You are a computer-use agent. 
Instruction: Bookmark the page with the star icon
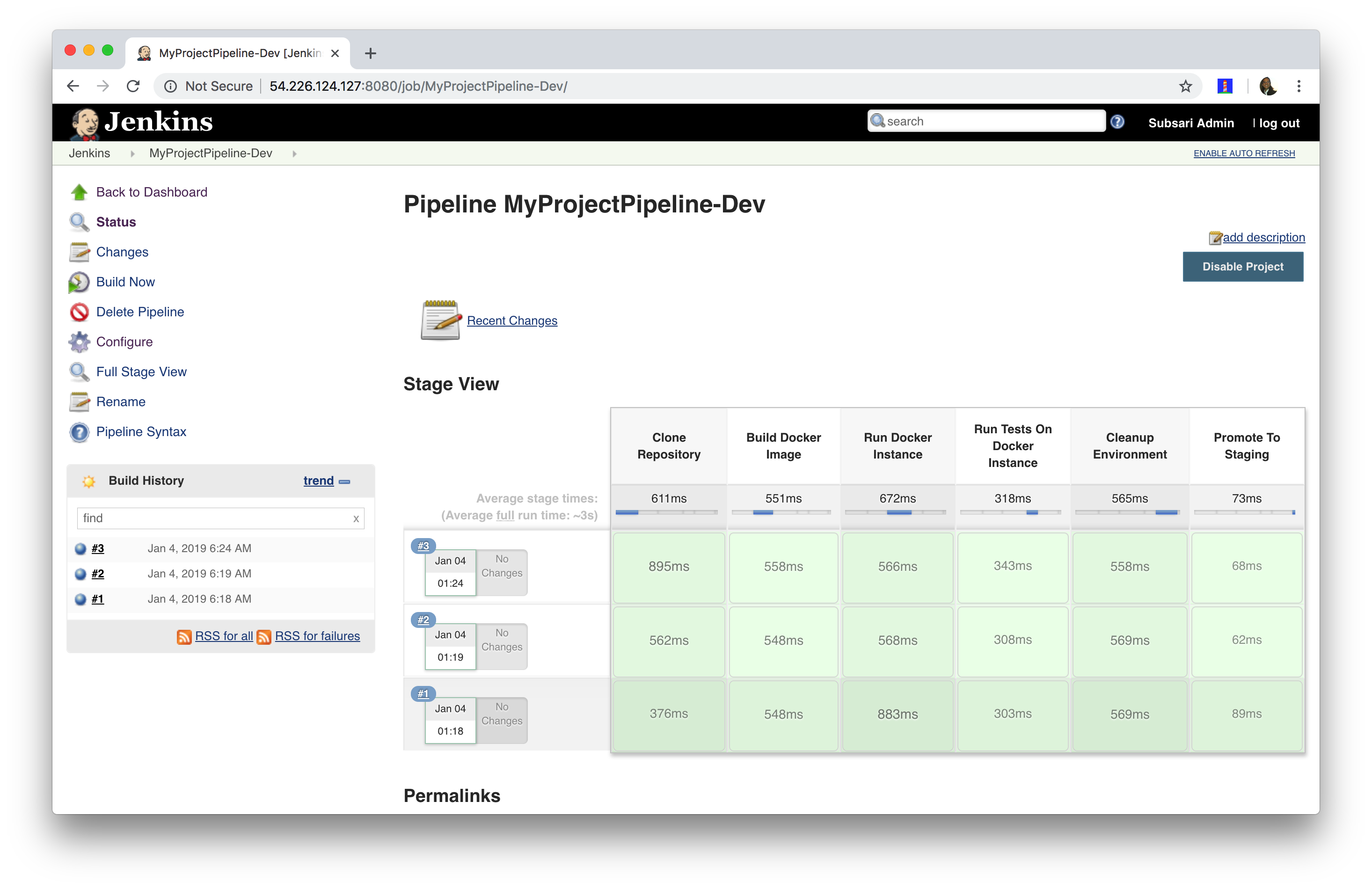point(1185,87)
